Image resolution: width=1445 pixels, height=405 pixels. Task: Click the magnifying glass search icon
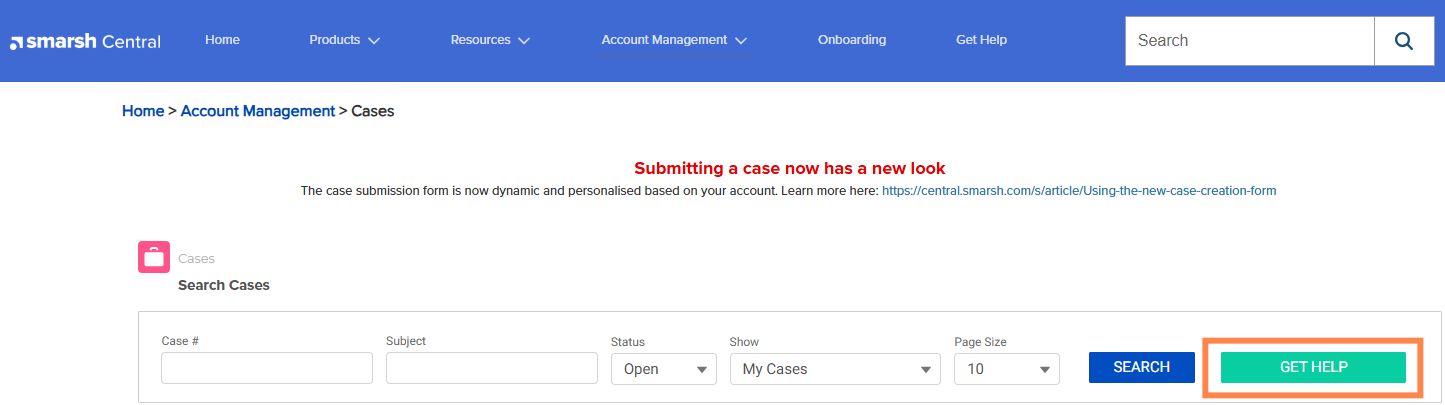point(1403,41)
